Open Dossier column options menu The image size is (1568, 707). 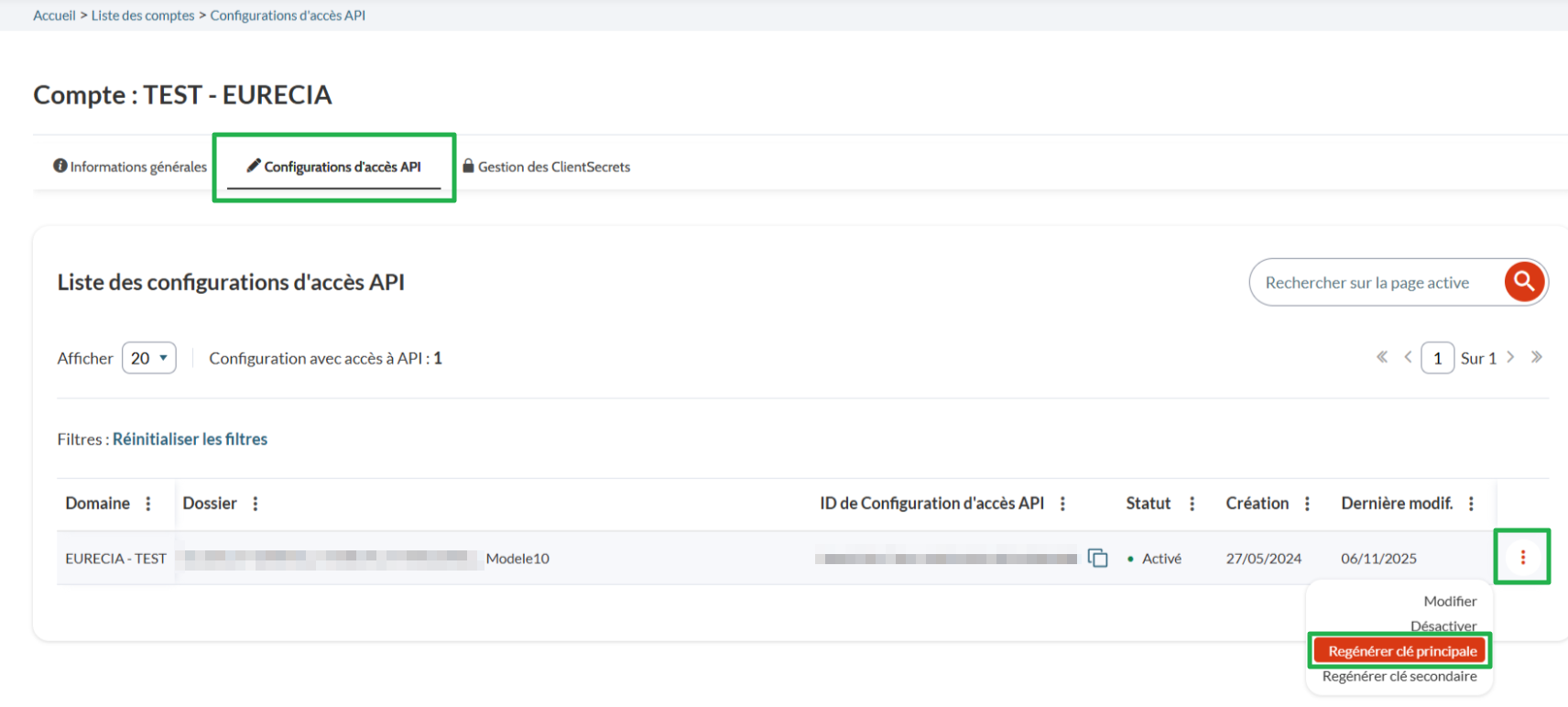pos(256,504)
